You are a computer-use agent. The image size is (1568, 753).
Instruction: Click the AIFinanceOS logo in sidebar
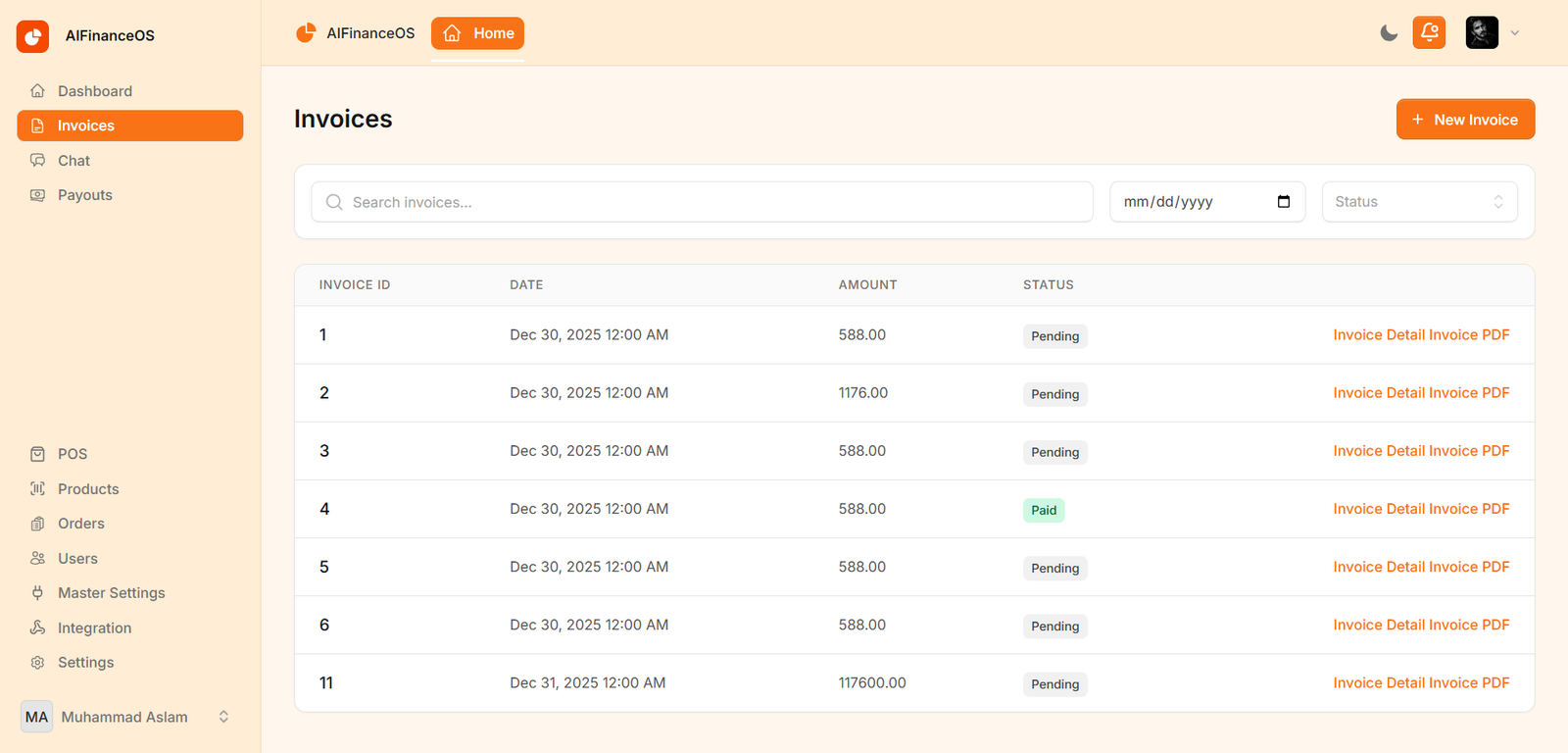pos(32,36)
